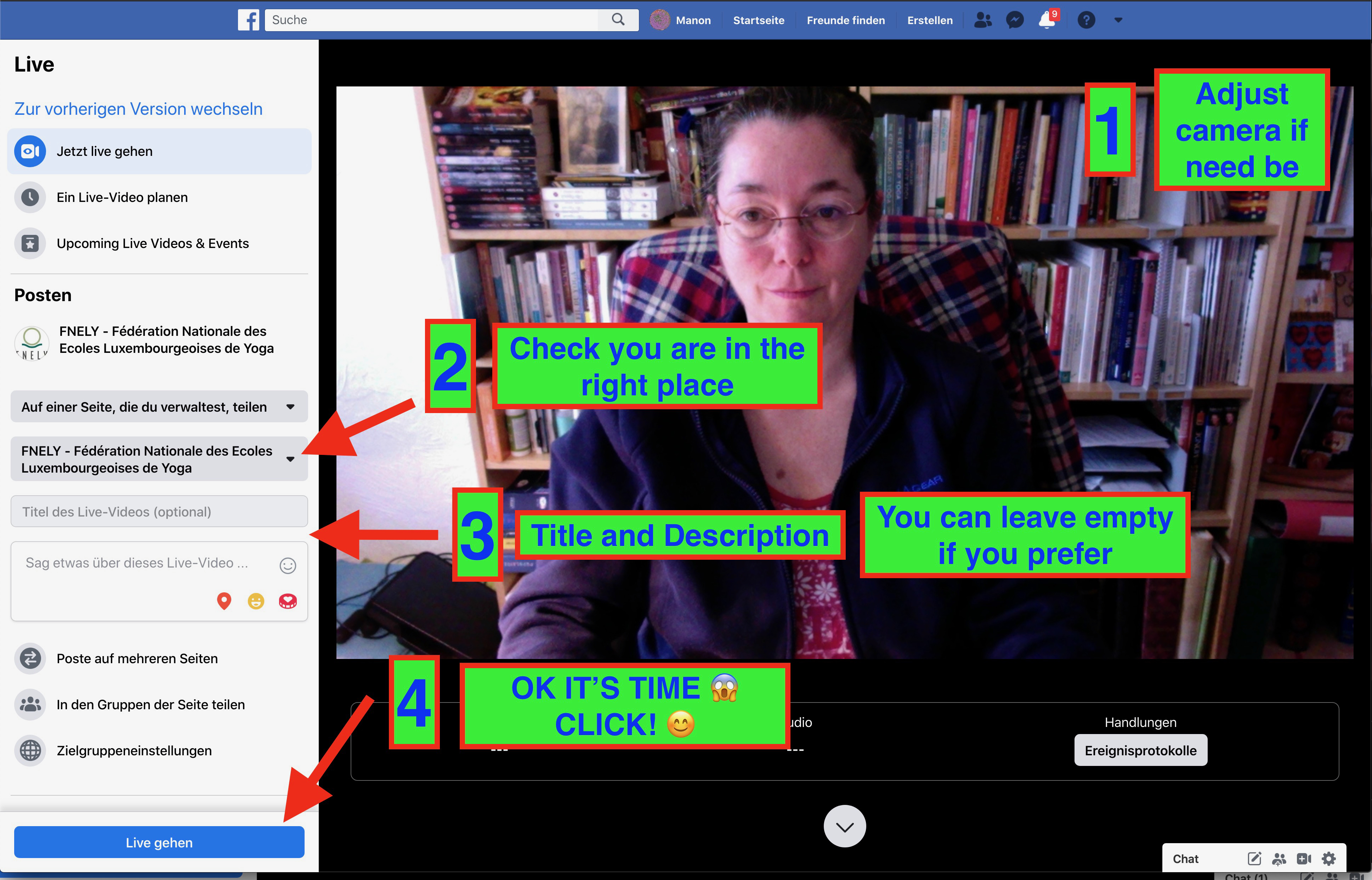Image resolution: width=1372 pixels, height=880 pixels.
Task: Collapse panel with round chevron-down button
Action: pyautogui.click(x=844, y=826)
